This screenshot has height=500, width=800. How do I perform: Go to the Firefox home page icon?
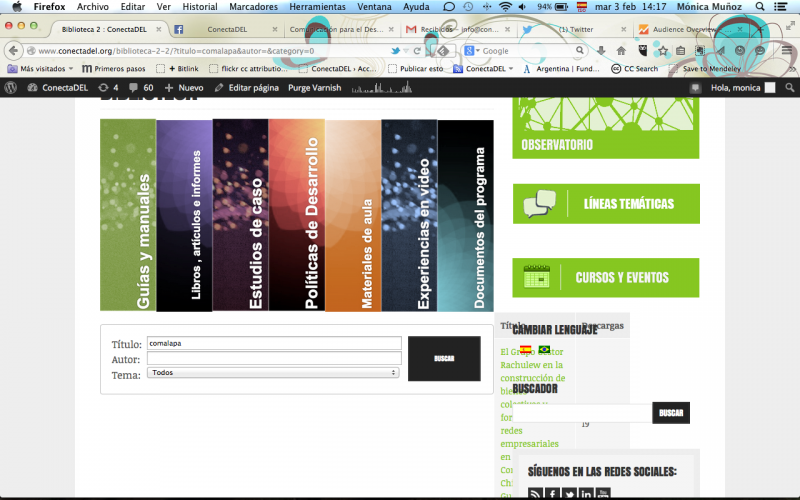tap(621, 51)
